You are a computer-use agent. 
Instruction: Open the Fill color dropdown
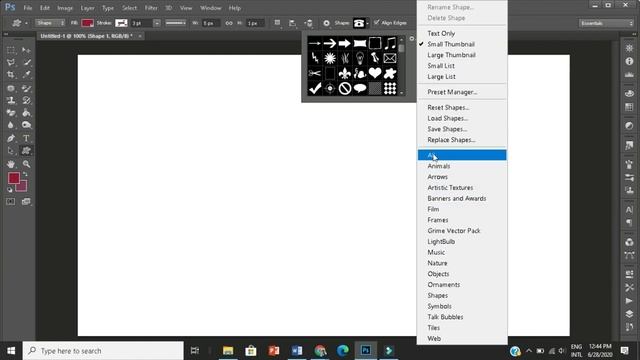pyautogui.click(x=87, y=23)
